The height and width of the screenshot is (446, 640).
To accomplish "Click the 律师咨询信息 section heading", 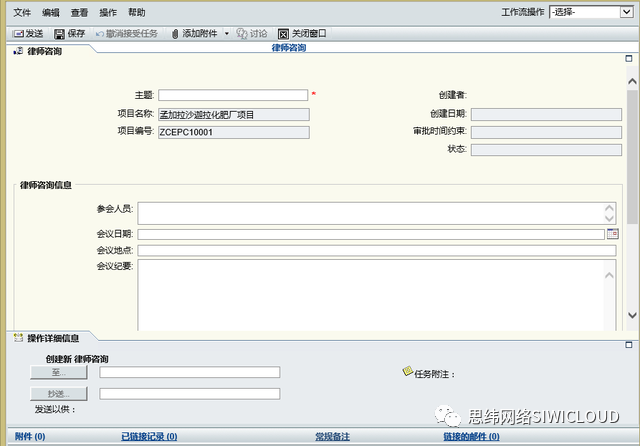I will [46, 185].
